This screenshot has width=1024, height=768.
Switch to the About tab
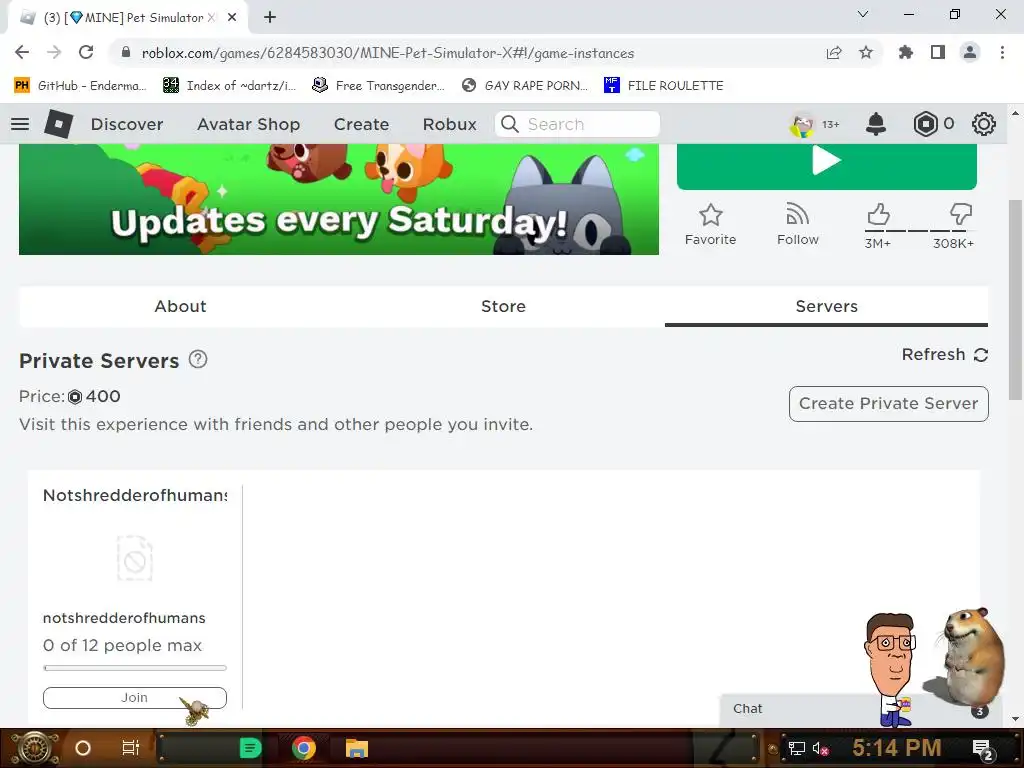tap(180, 306)
